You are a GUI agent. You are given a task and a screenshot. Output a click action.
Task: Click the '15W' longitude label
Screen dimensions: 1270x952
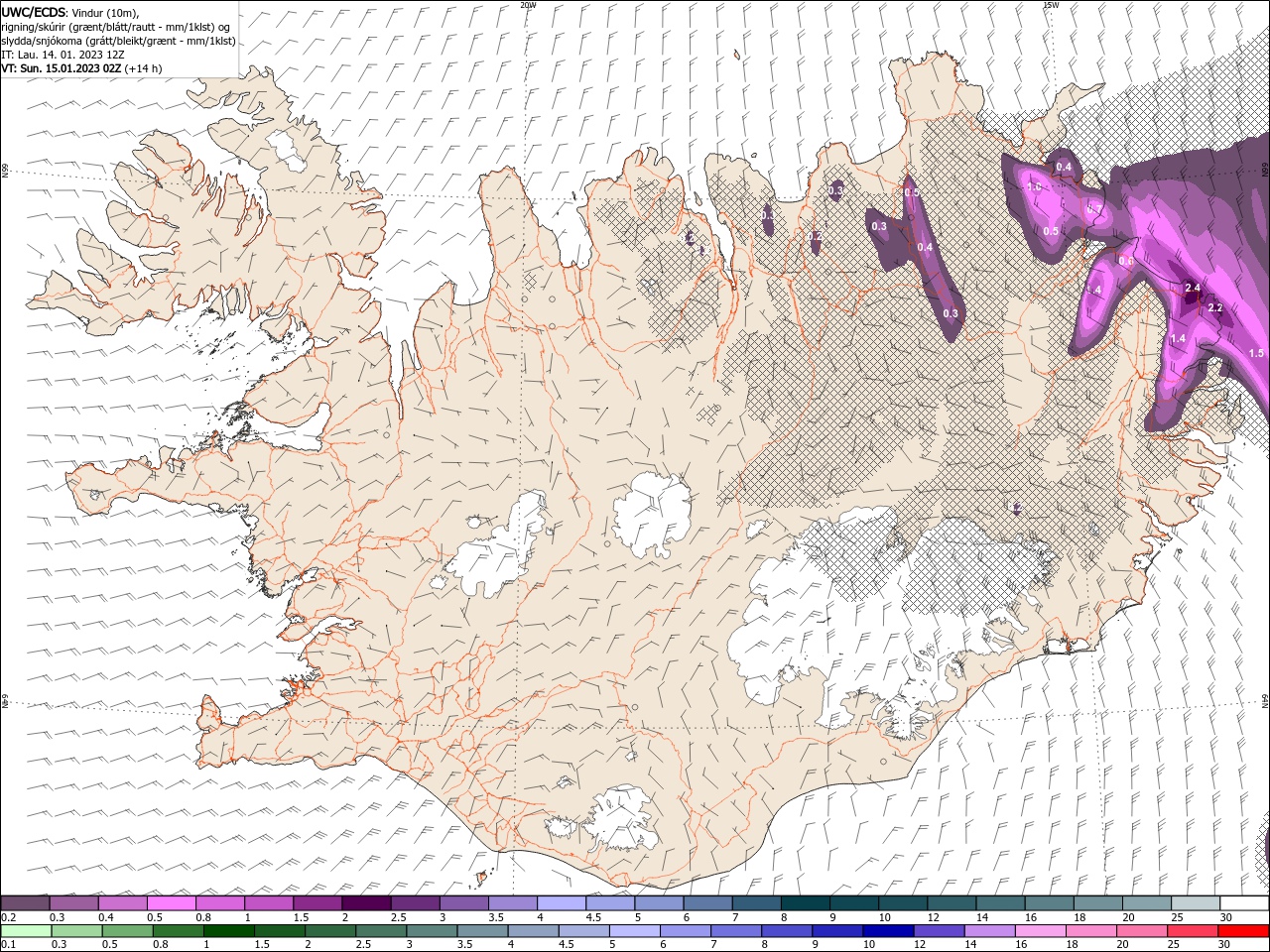tap(1051, 5)
